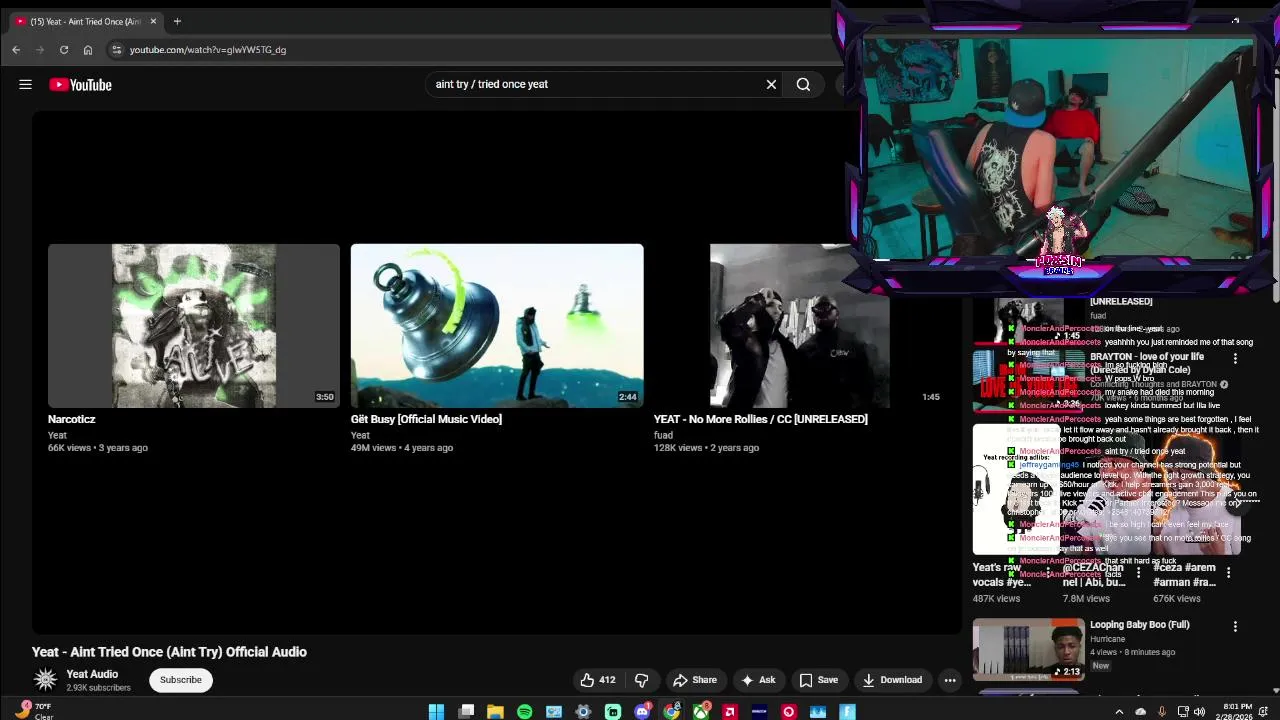
Task: Open the Xbox app from the taskbar
Action: pyautogui.click(x=701, y=712)
